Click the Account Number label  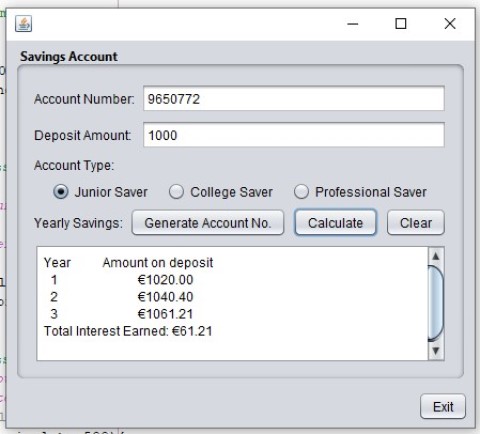84,99
